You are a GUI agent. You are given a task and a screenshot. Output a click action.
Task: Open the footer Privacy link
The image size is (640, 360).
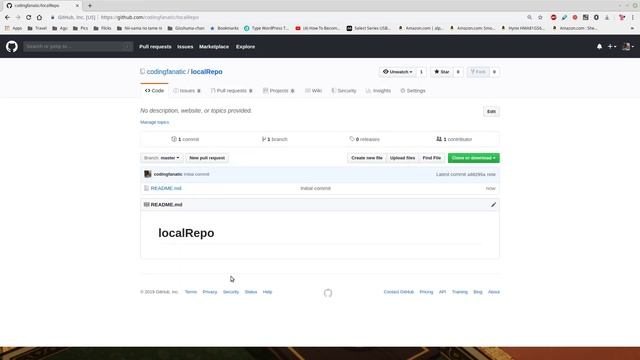click(x=210, y=292)
